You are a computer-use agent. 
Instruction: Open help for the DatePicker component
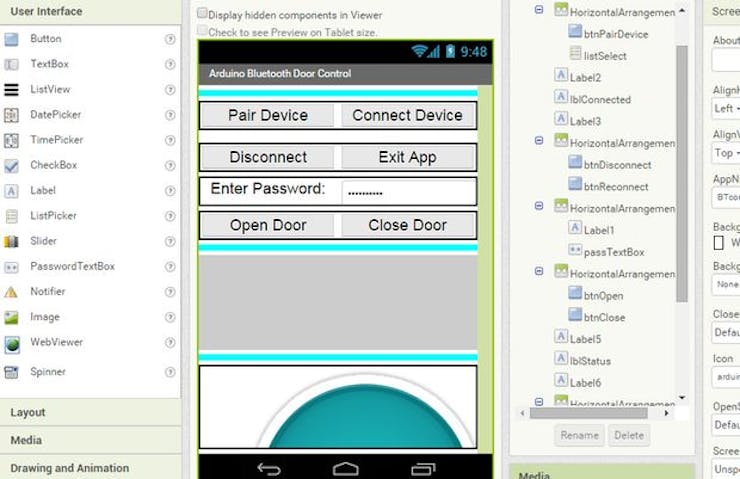pos(170,115)
